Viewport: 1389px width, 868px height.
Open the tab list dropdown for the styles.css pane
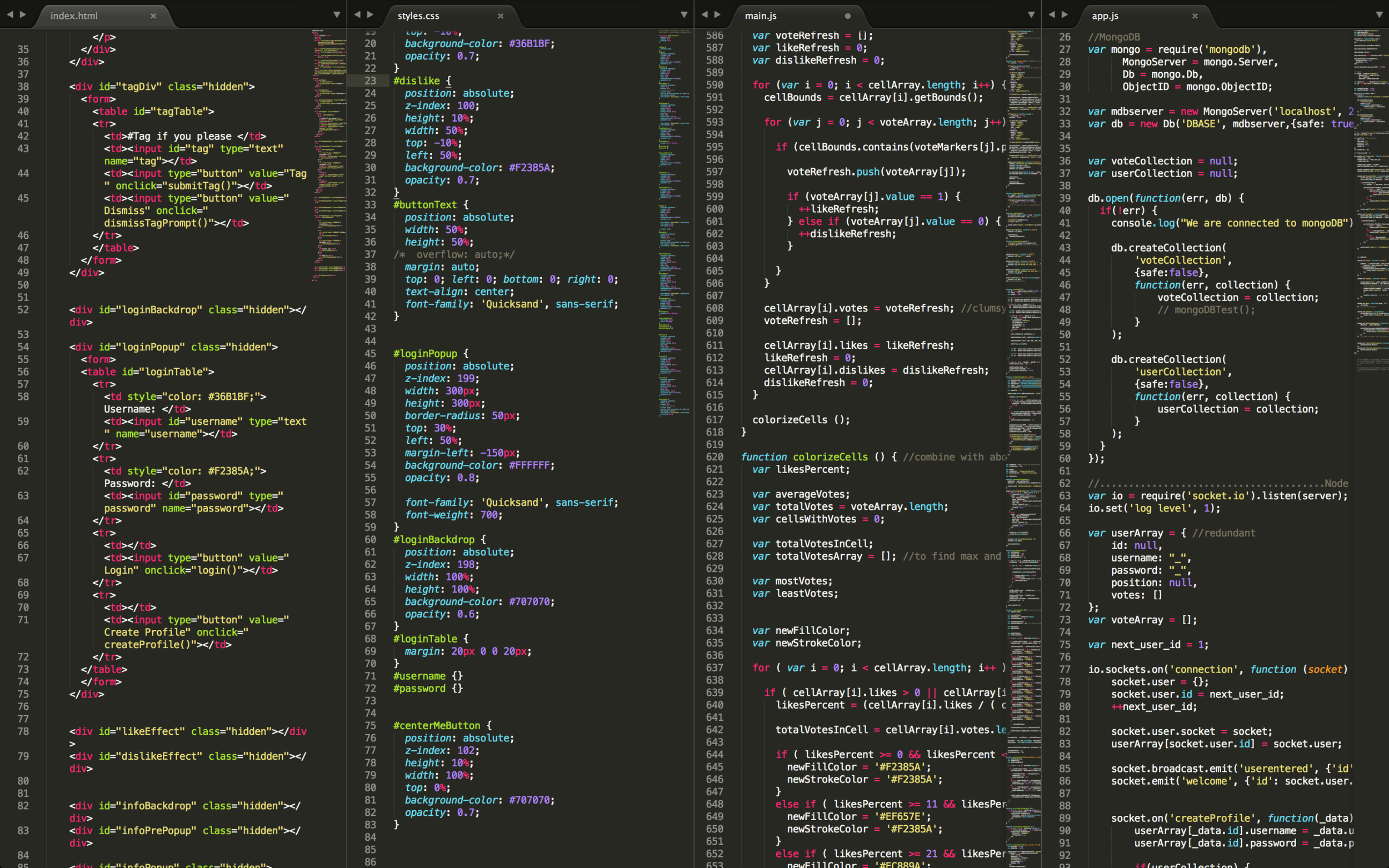(x=684, y=15)
